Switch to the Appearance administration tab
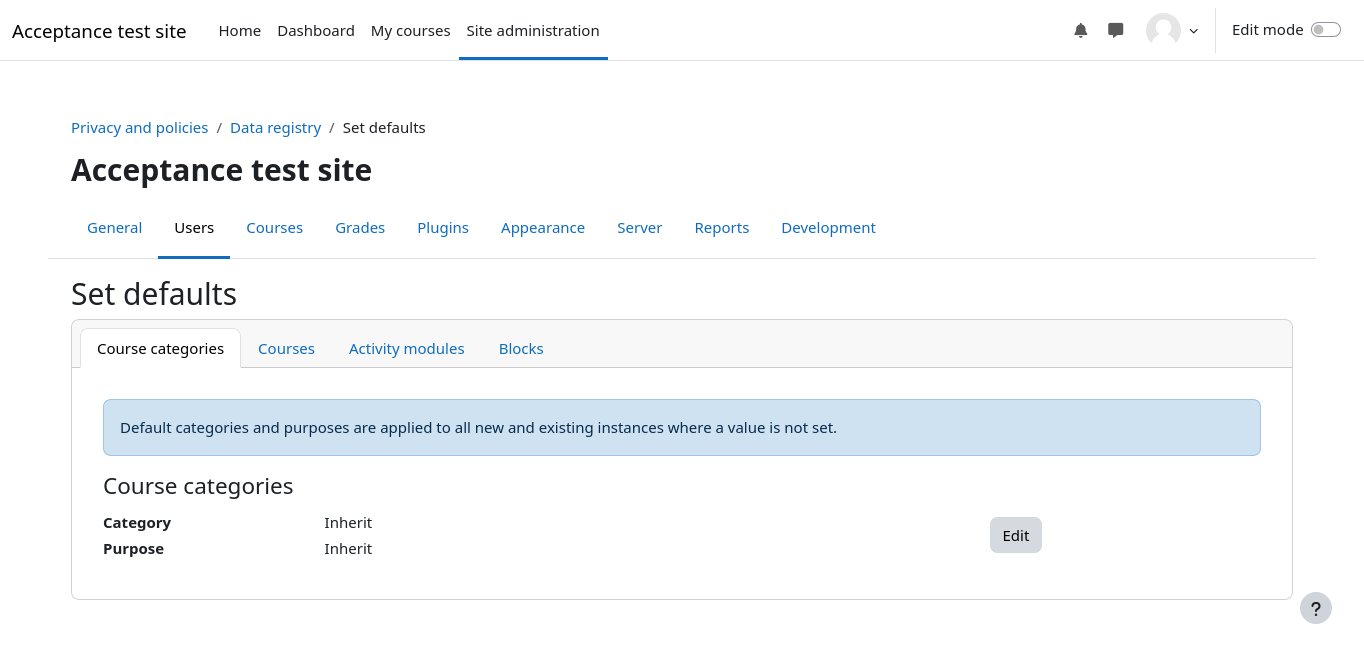 542,228
